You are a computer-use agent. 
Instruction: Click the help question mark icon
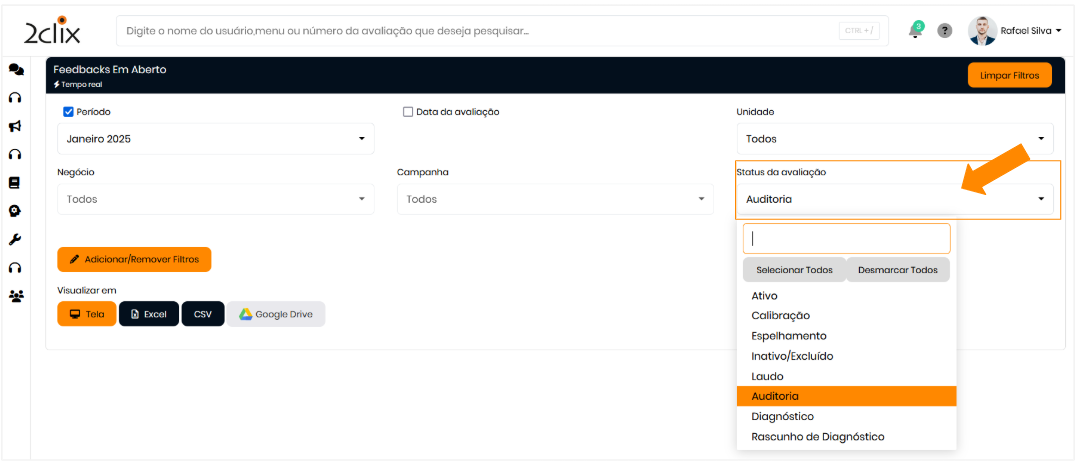point(944,31)
